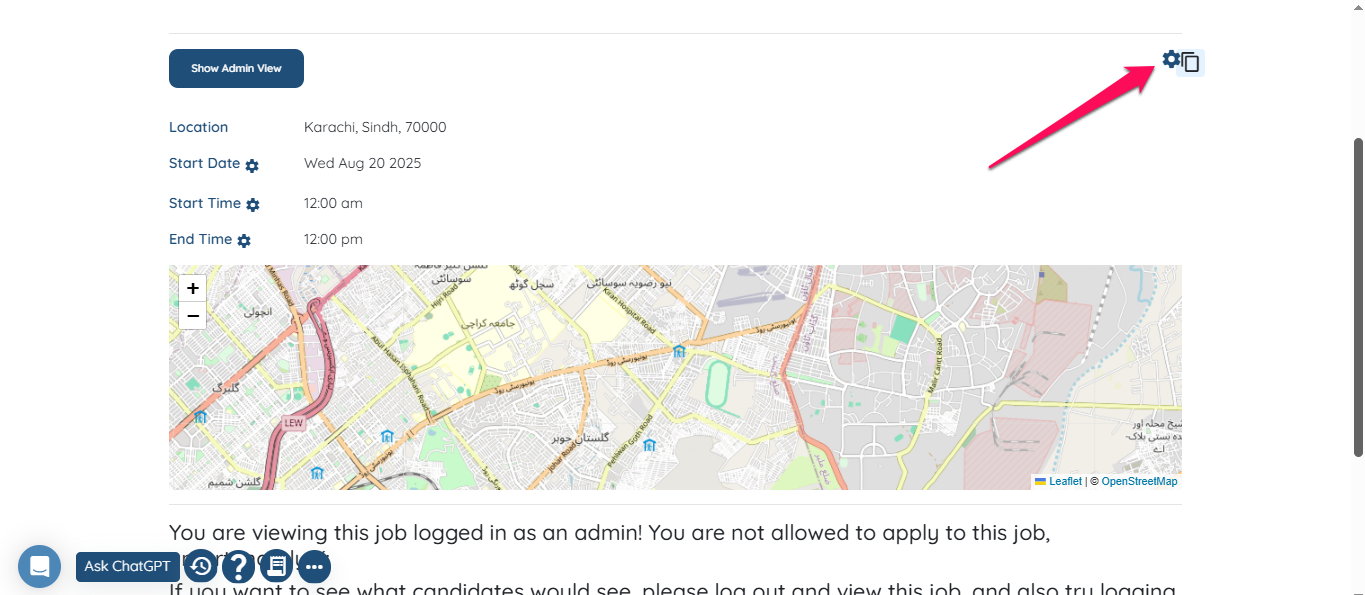
Task: Open the job settings gear icon
Action: coord(1171,59)
